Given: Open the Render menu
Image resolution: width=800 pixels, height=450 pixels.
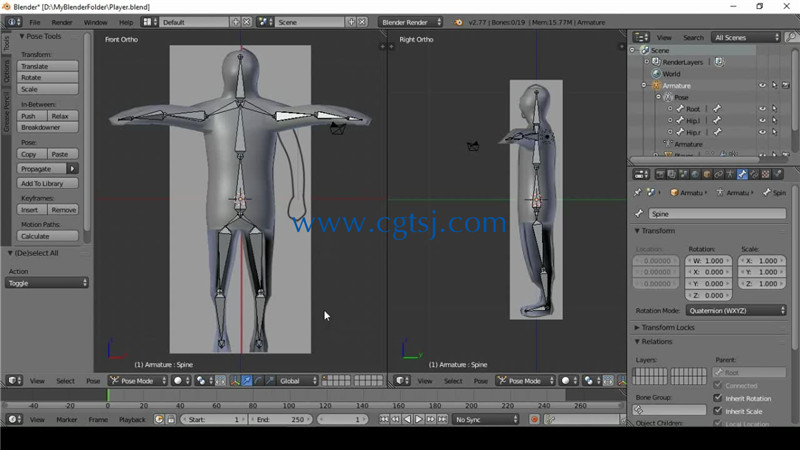Looking at the screenshot, I should [62, 22].
